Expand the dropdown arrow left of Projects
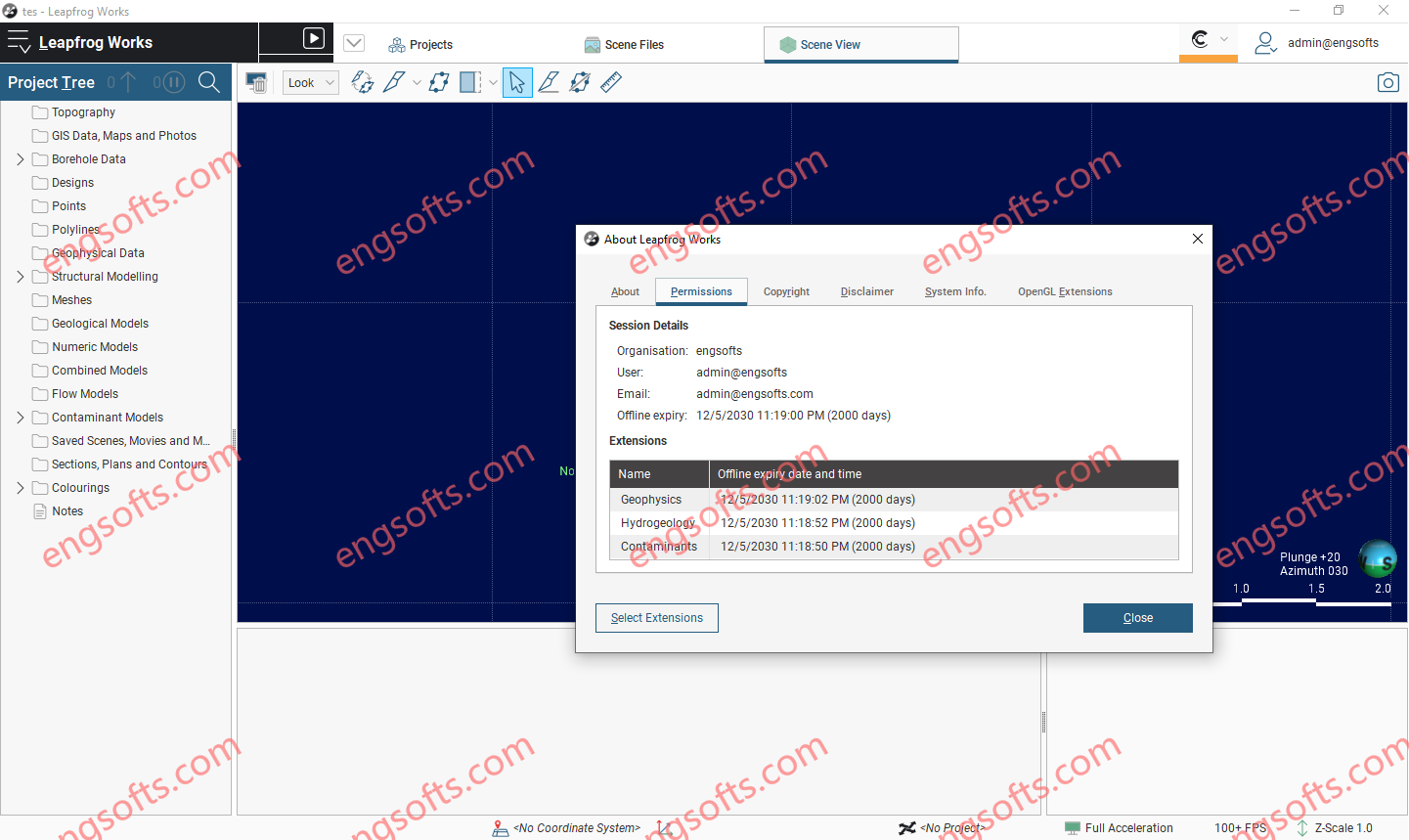The height and width of the screenshot is (840, 1409). (354, 43)
